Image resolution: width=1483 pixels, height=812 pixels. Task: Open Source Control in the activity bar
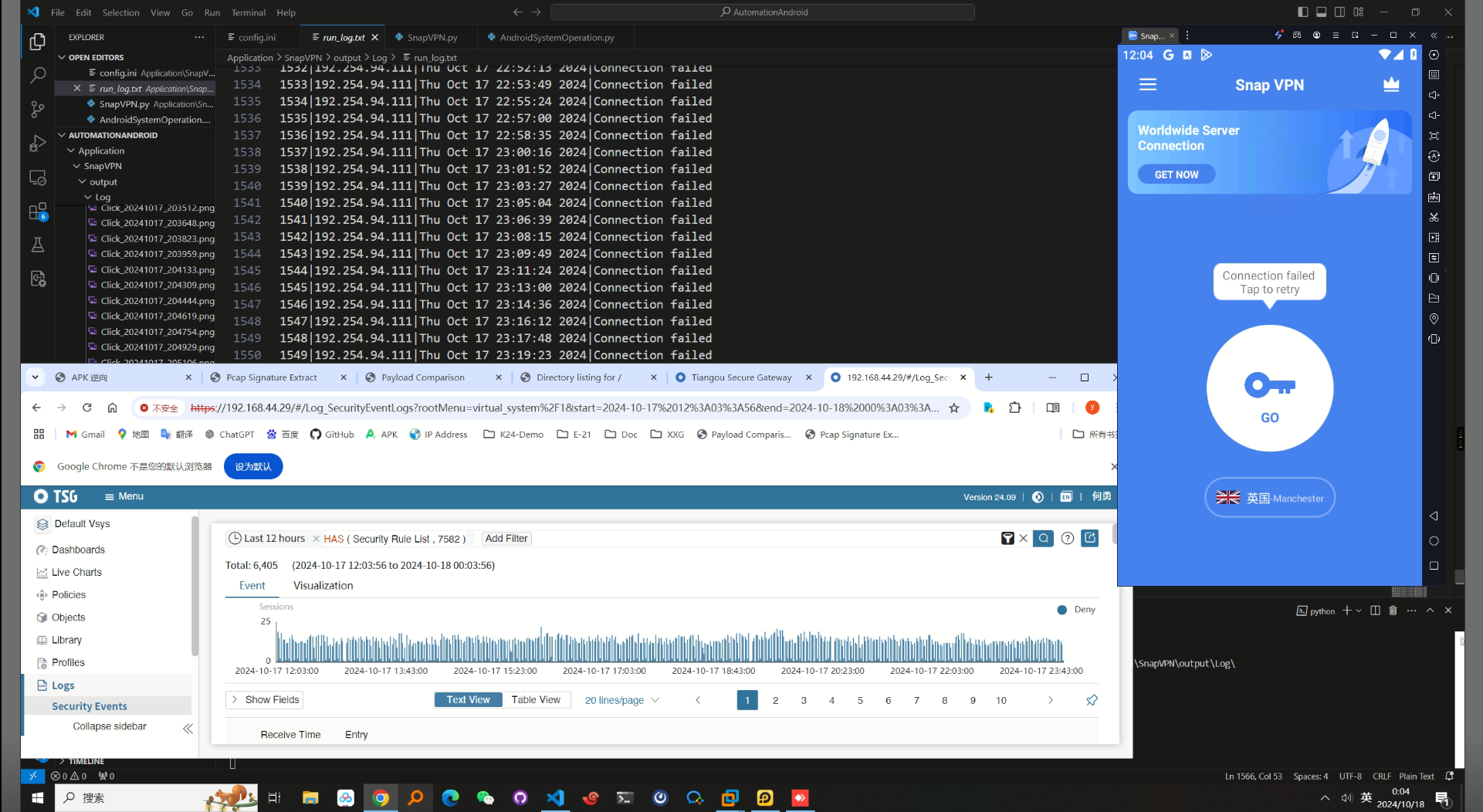pyautogui.click(x=37, y=110)
